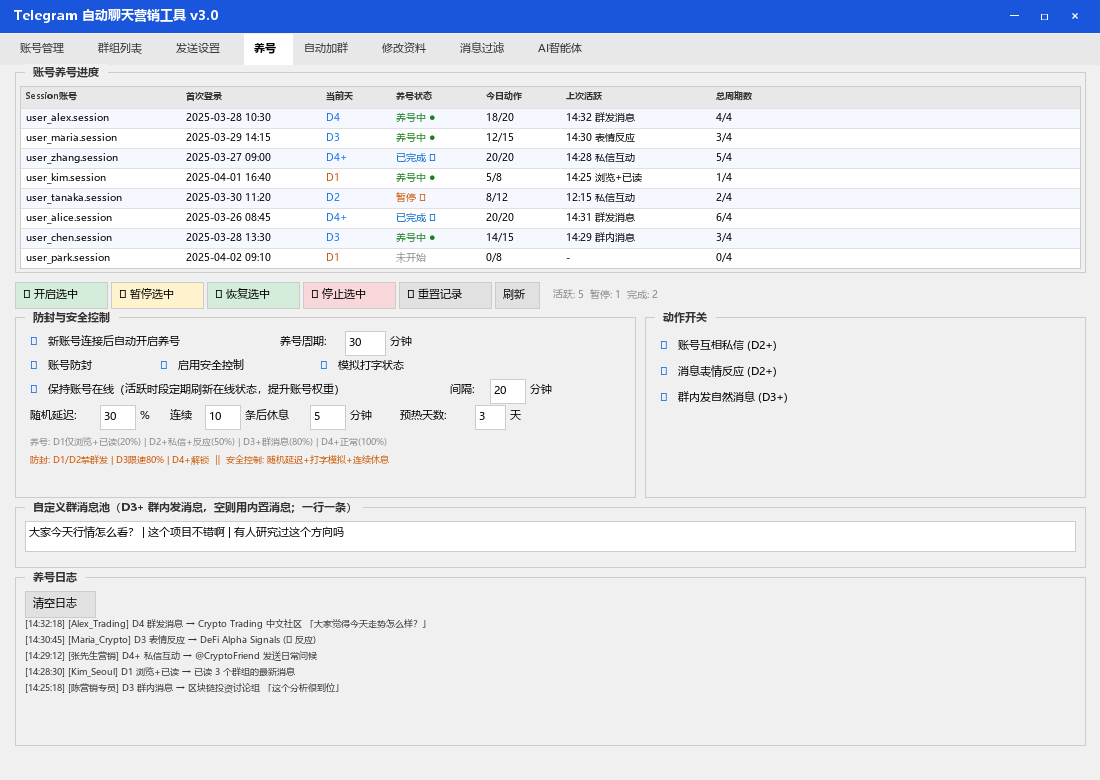Toggle 账号互相私信 (D2+) checkbox
This screenshot has width=1100, height=780.
[x=664, y=345]
